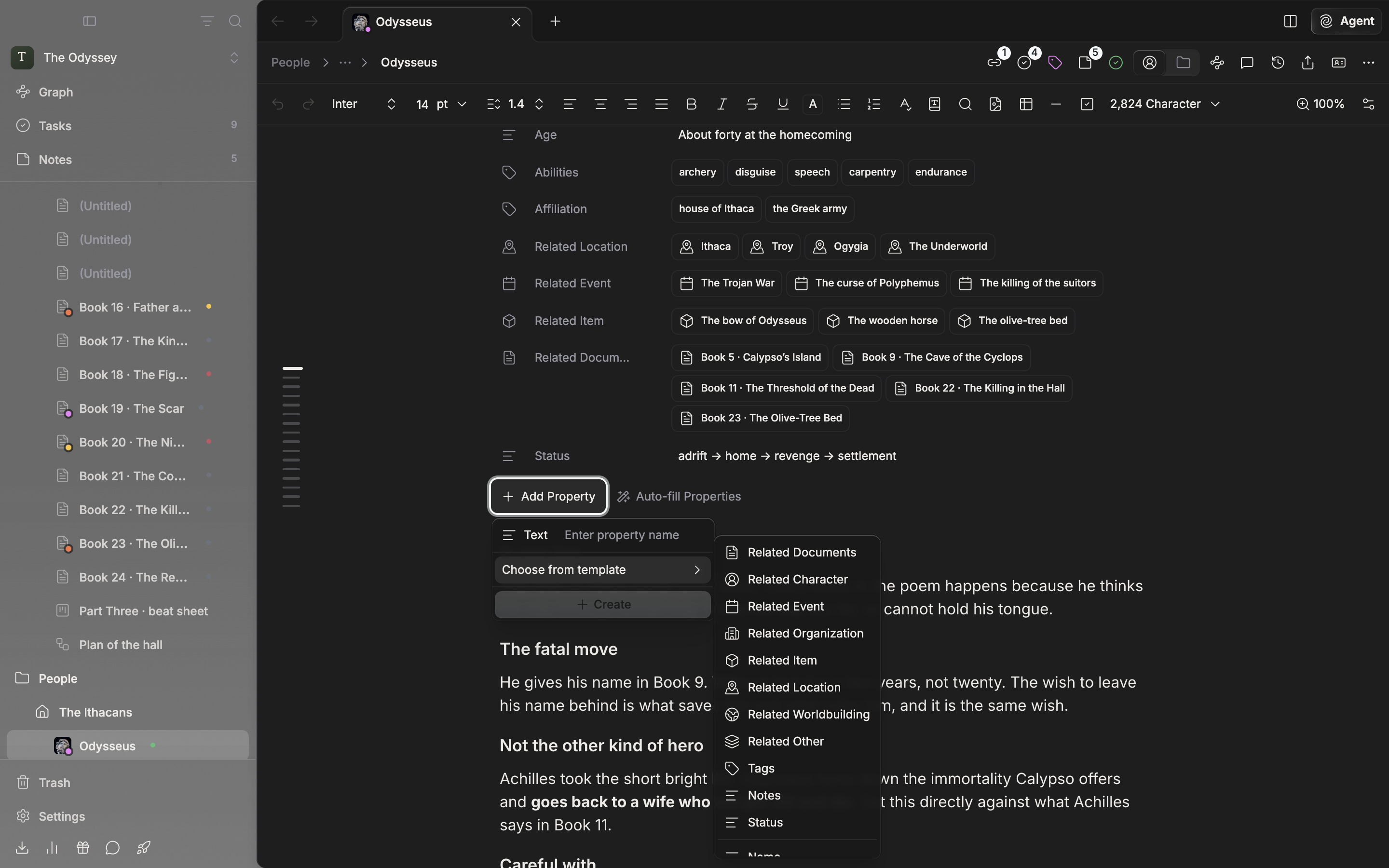The width and height of the screenshot is (1389, 868).
Task: Toggle the split view layout icon
Action: tap(1290, 21)
